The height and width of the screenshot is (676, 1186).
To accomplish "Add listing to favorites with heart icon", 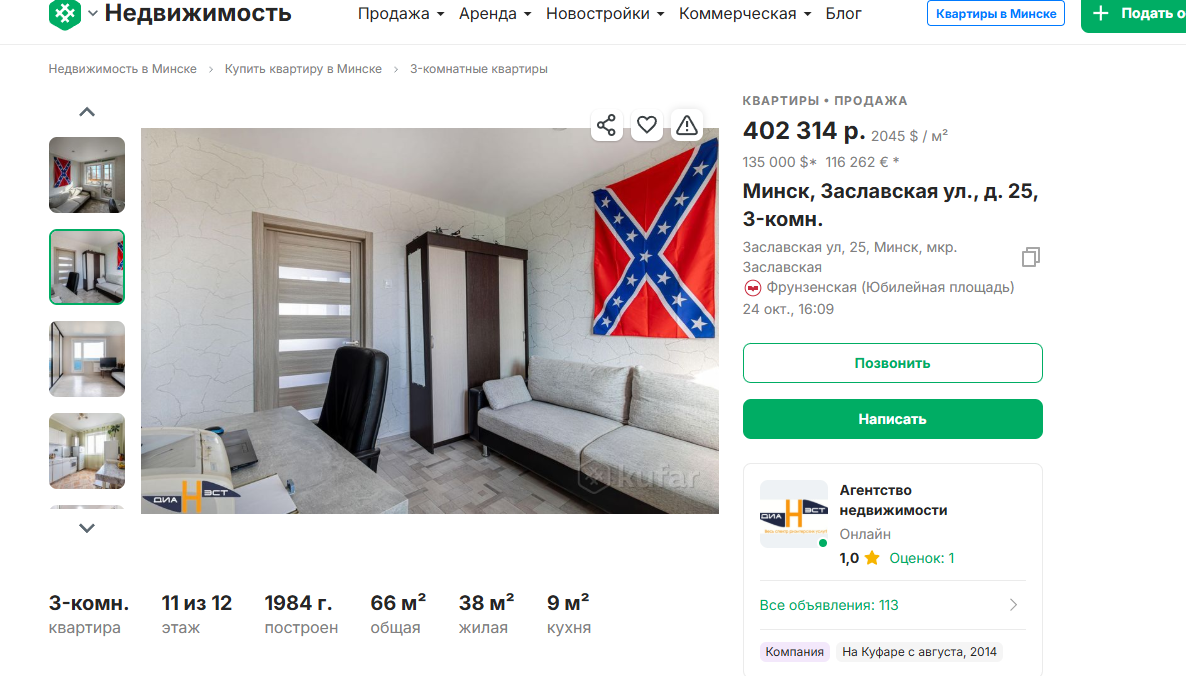I will click(x=647, y=125).
